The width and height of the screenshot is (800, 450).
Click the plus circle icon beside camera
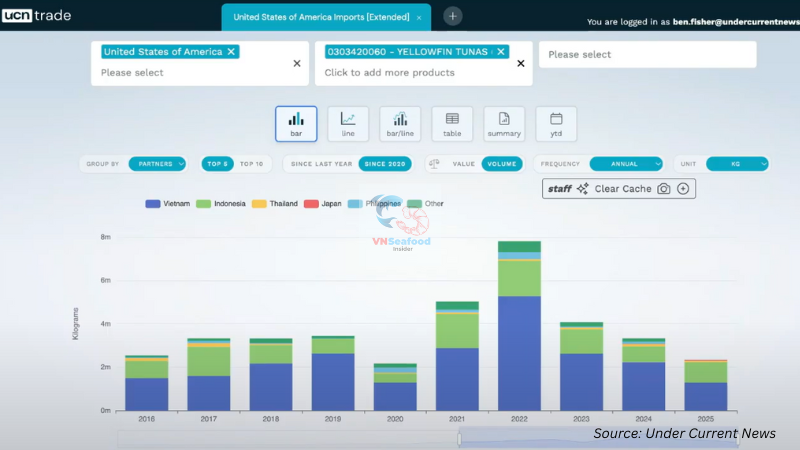(x=683, y=189)
